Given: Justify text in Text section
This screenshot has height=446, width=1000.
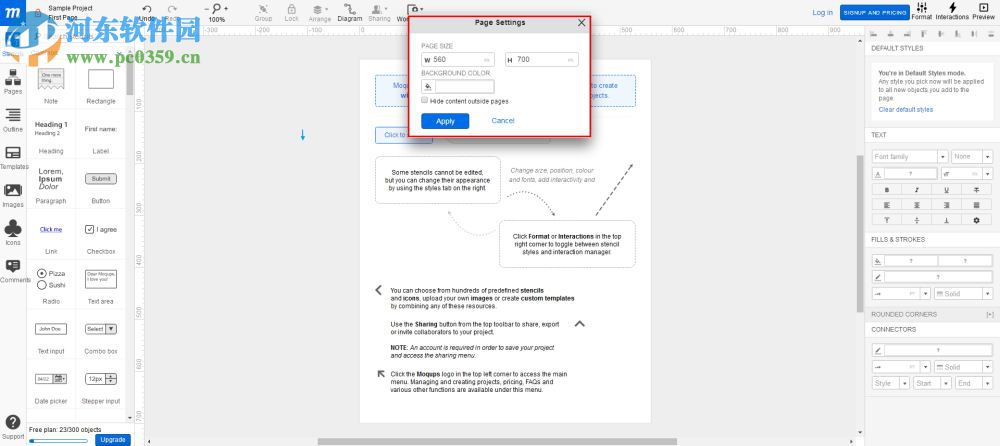Looking at the screenshot, I should 976,205.
